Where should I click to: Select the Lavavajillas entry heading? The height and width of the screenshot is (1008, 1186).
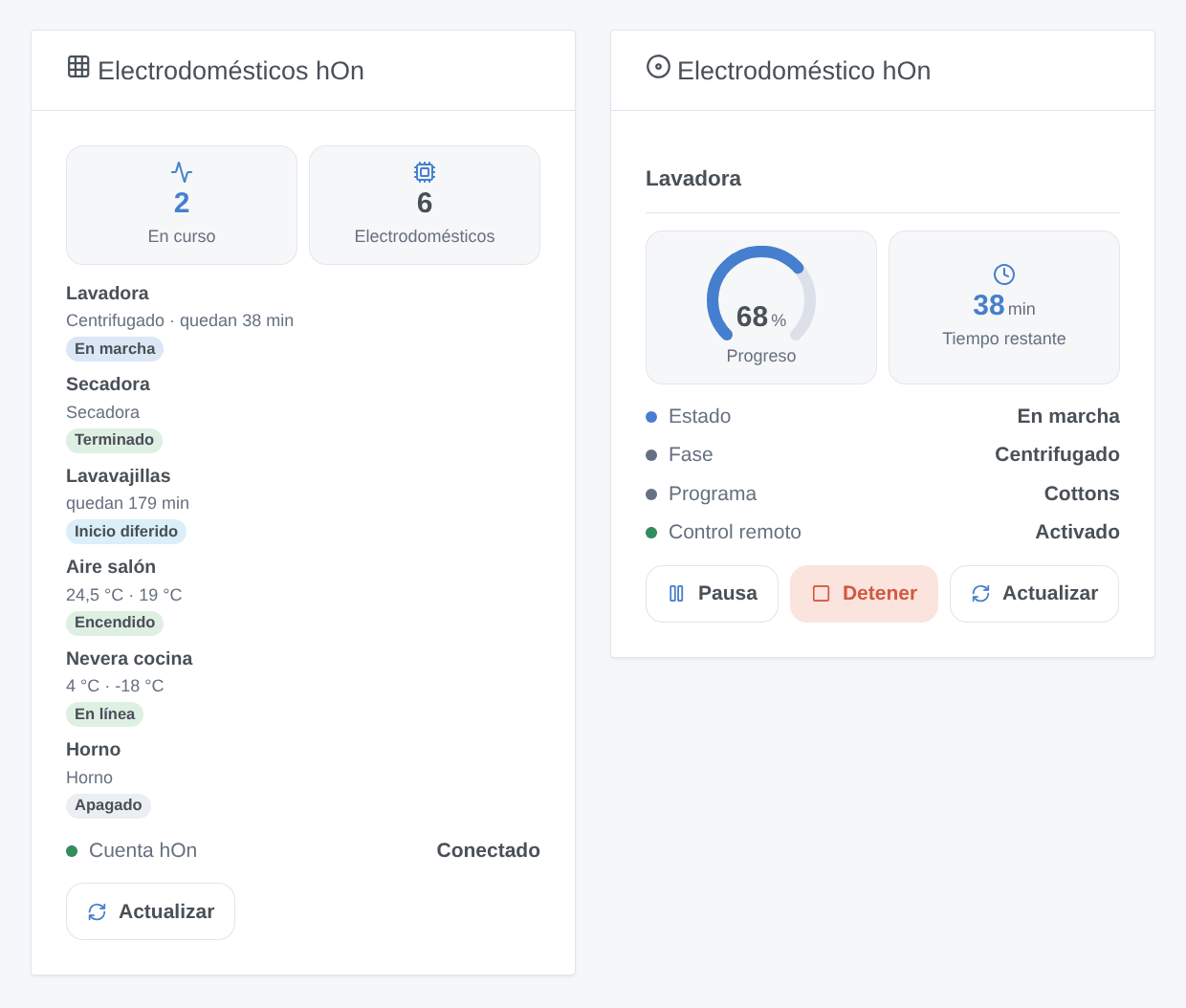pyautogui.click(x=119, y=476)
